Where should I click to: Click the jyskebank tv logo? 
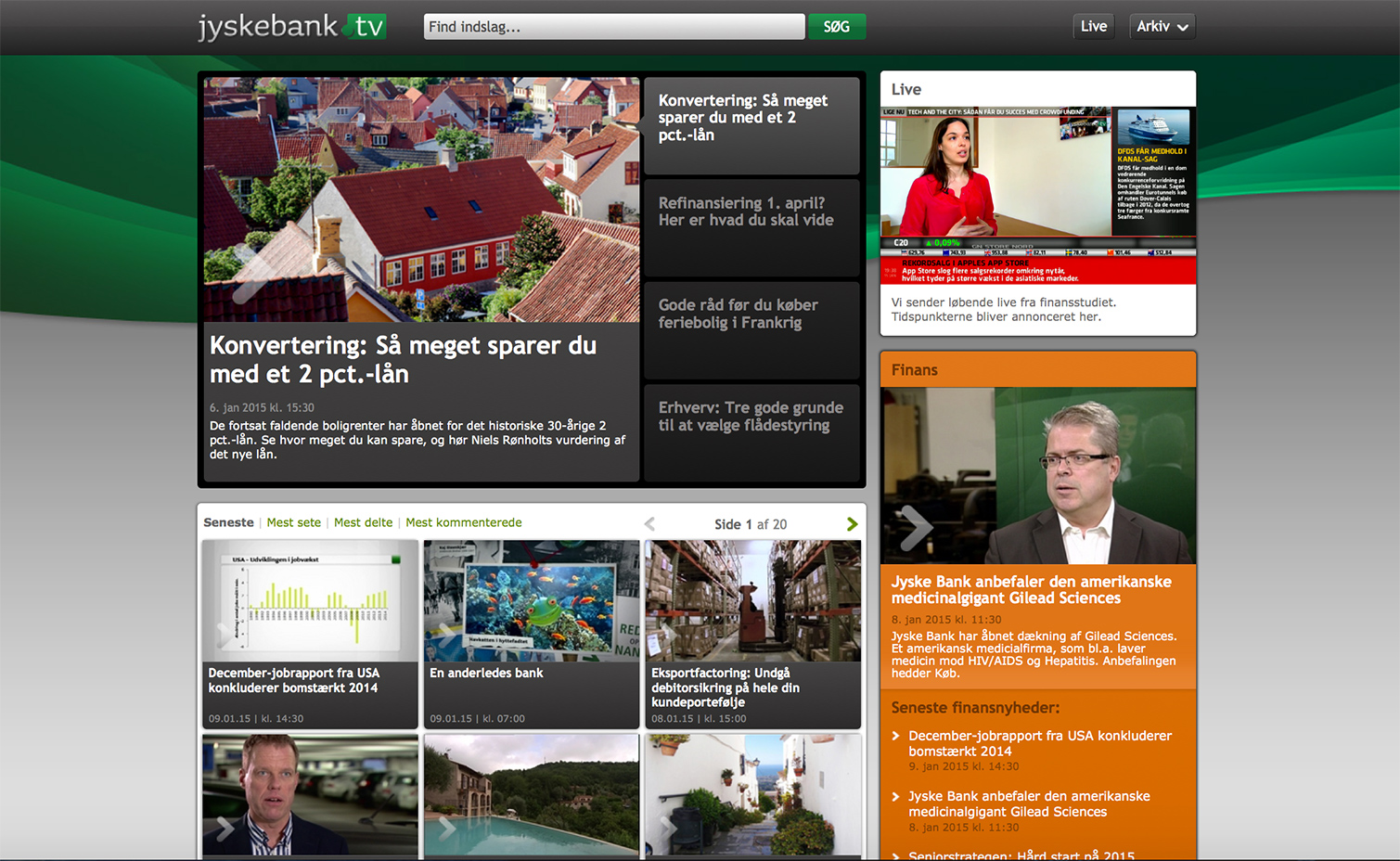(x=291, y=27)
